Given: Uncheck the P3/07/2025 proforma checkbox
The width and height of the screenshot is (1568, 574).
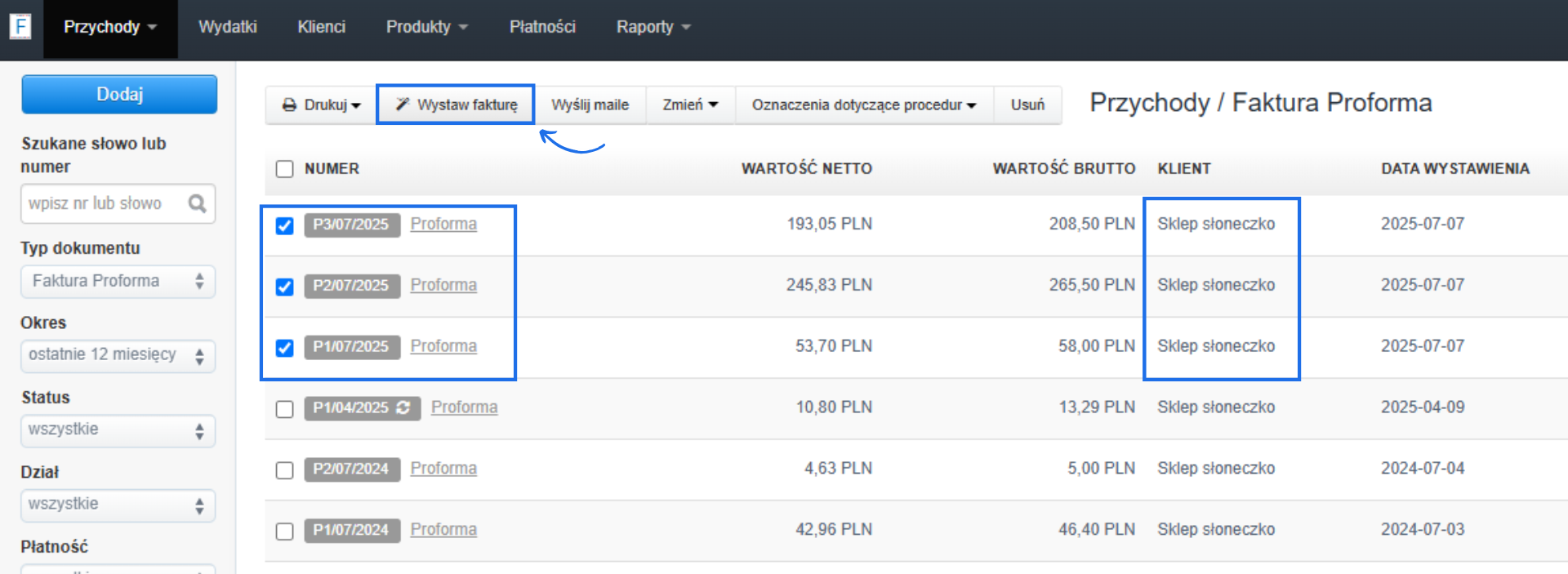Looking at the screenshot, I should pyautogui.click(x=284, y=225).
